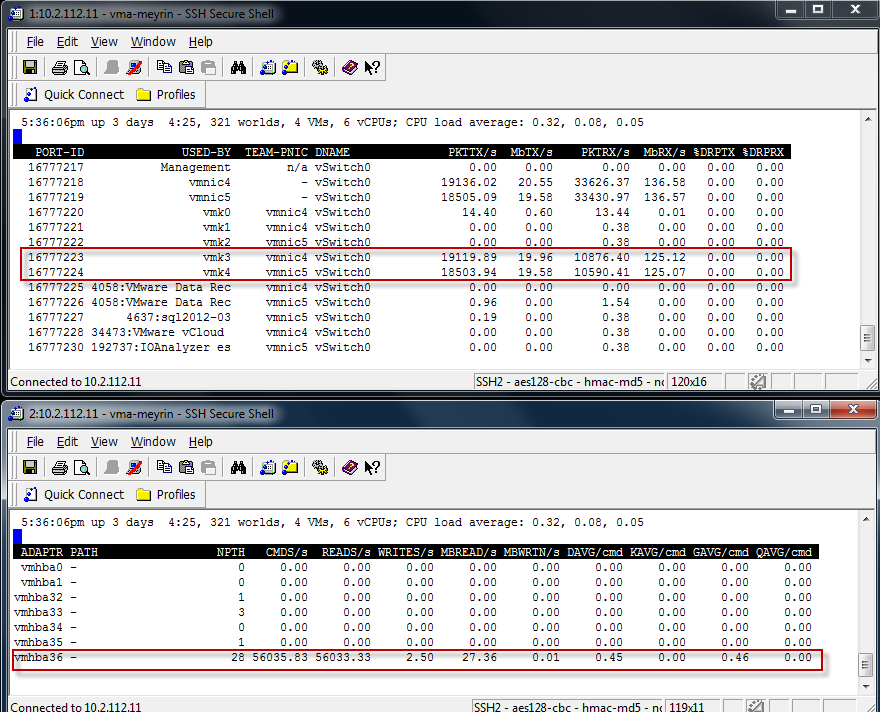The image size is (880, 712).
Task: Click the Management port row in top terminal
Action: [x=405, y=167]
